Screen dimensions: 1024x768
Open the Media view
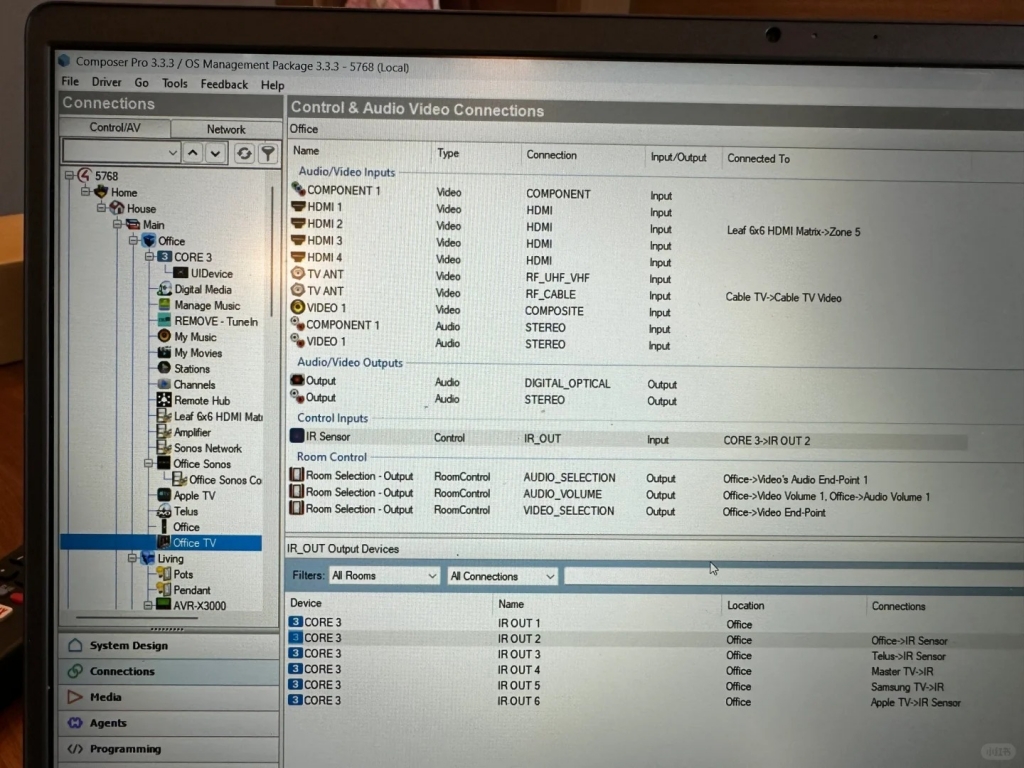[170, 697]
